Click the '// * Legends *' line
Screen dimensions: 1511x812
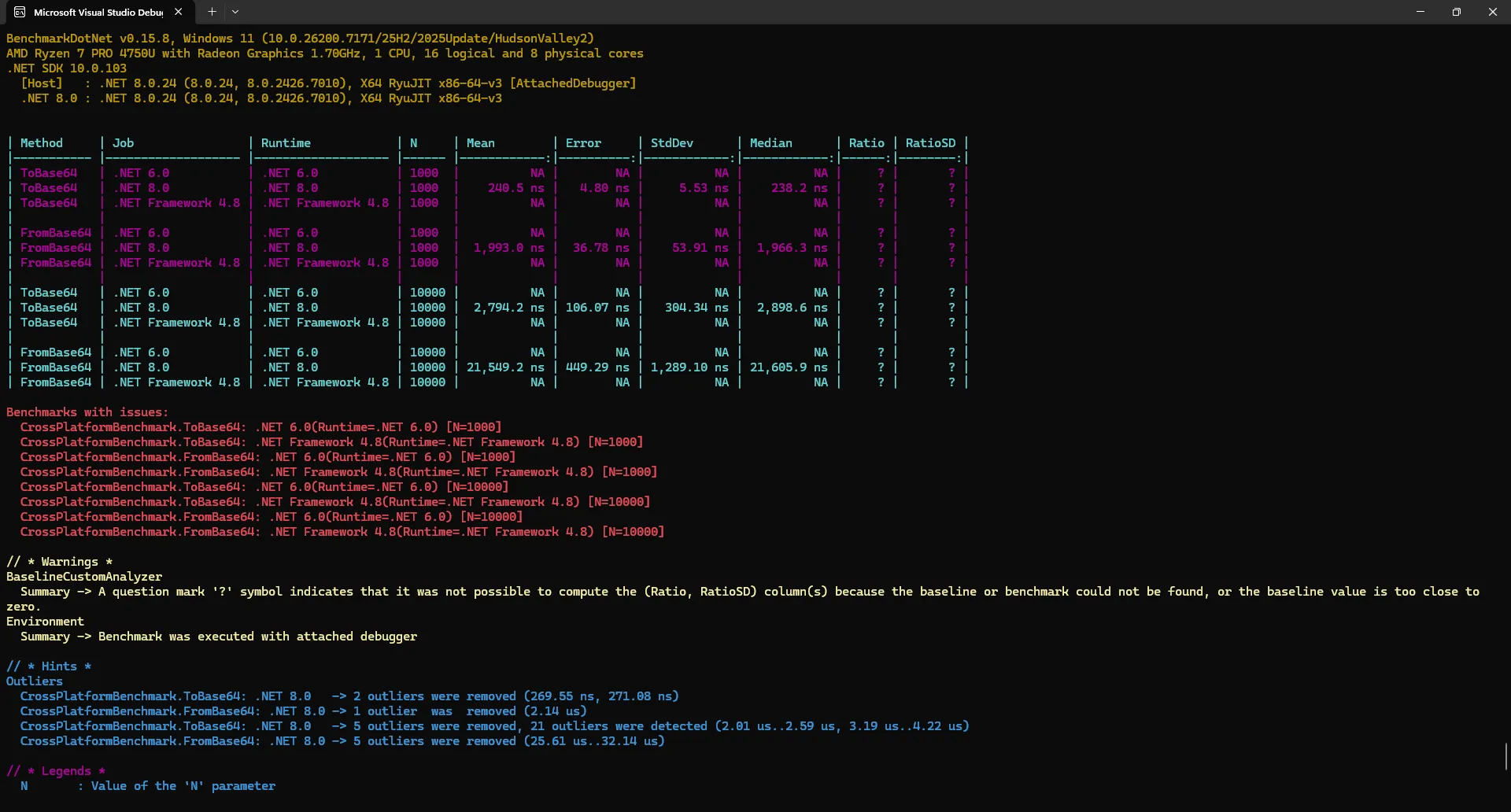[56, 771]
